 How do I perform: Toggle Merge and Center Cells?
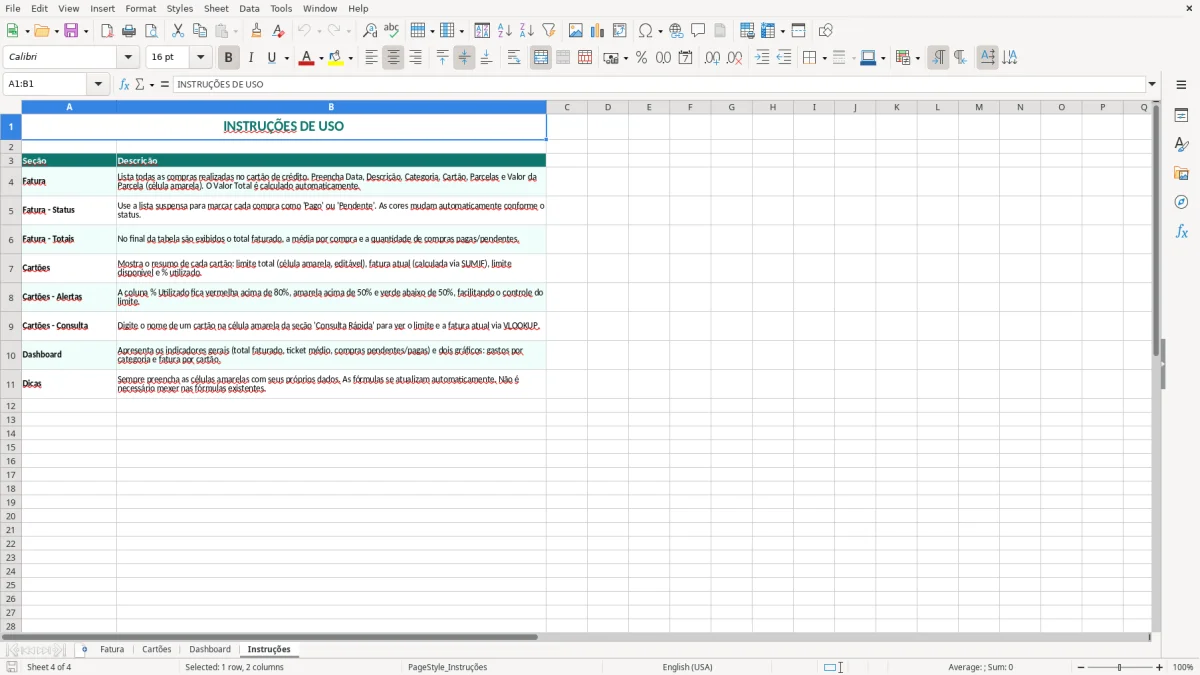[x=541, y=58]
